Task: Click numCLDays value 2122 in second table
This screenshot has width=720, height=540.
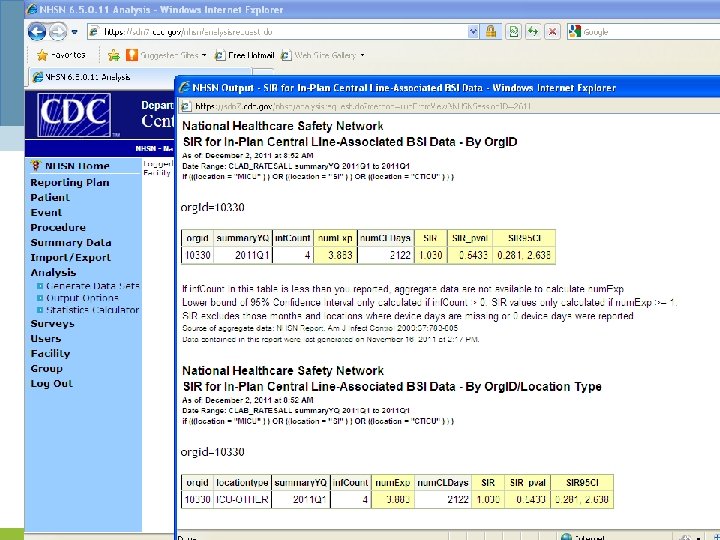Action: [x=443, y=500]
